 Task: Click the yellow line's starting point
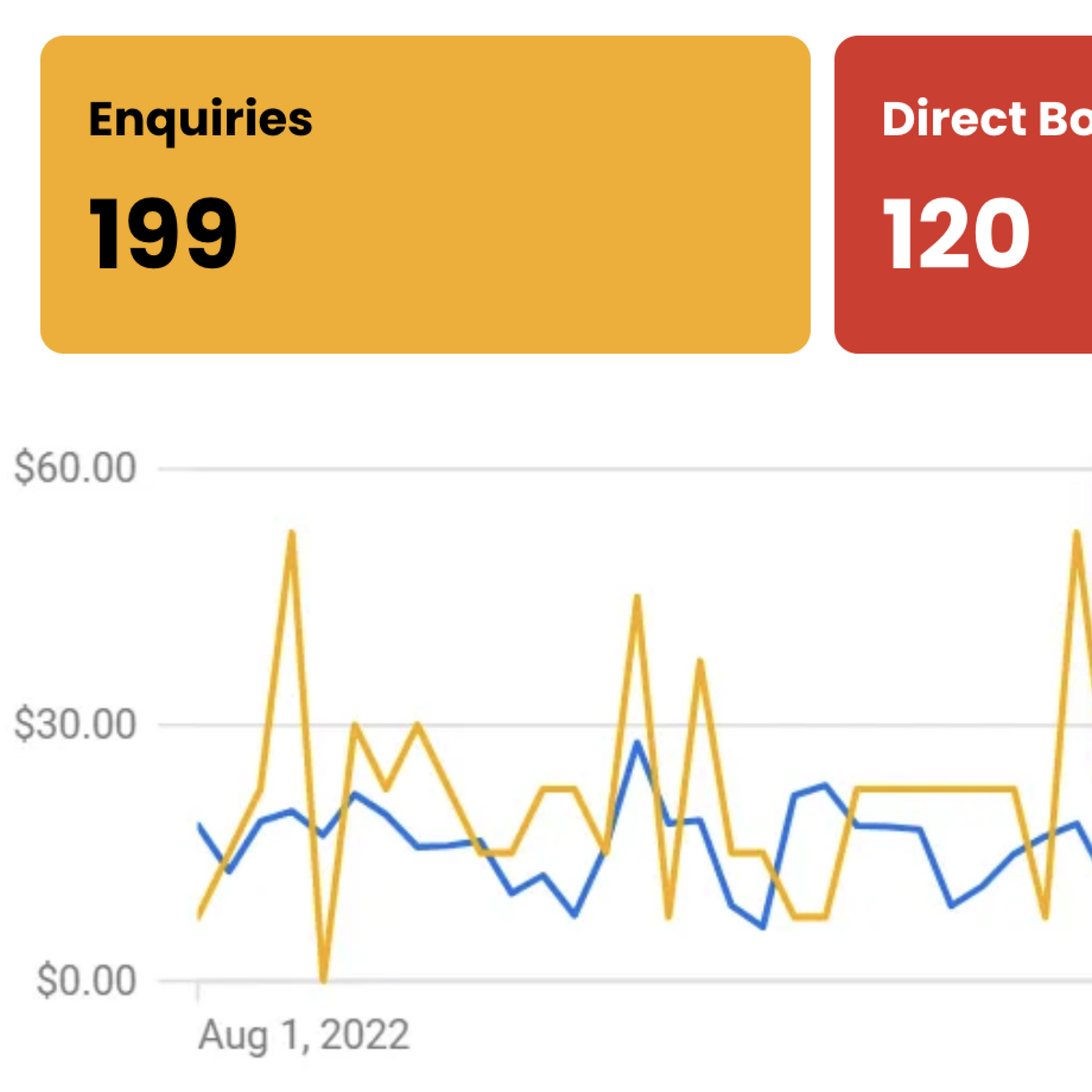click(199, 916)
